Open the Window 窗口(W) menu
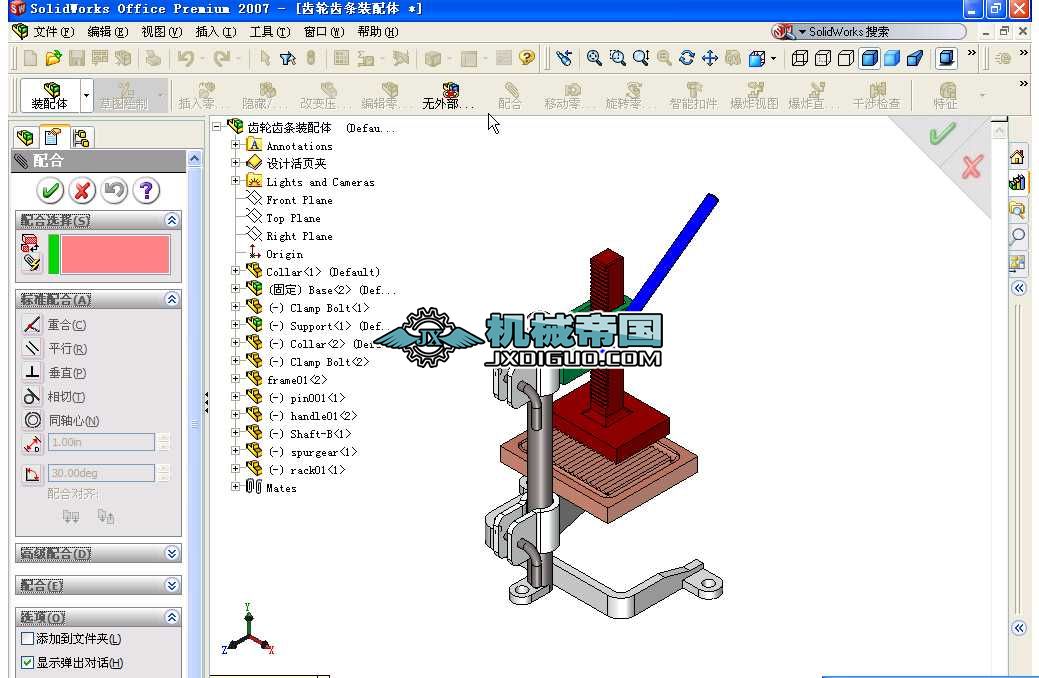 pyautogui.click(x=324, y=32)
